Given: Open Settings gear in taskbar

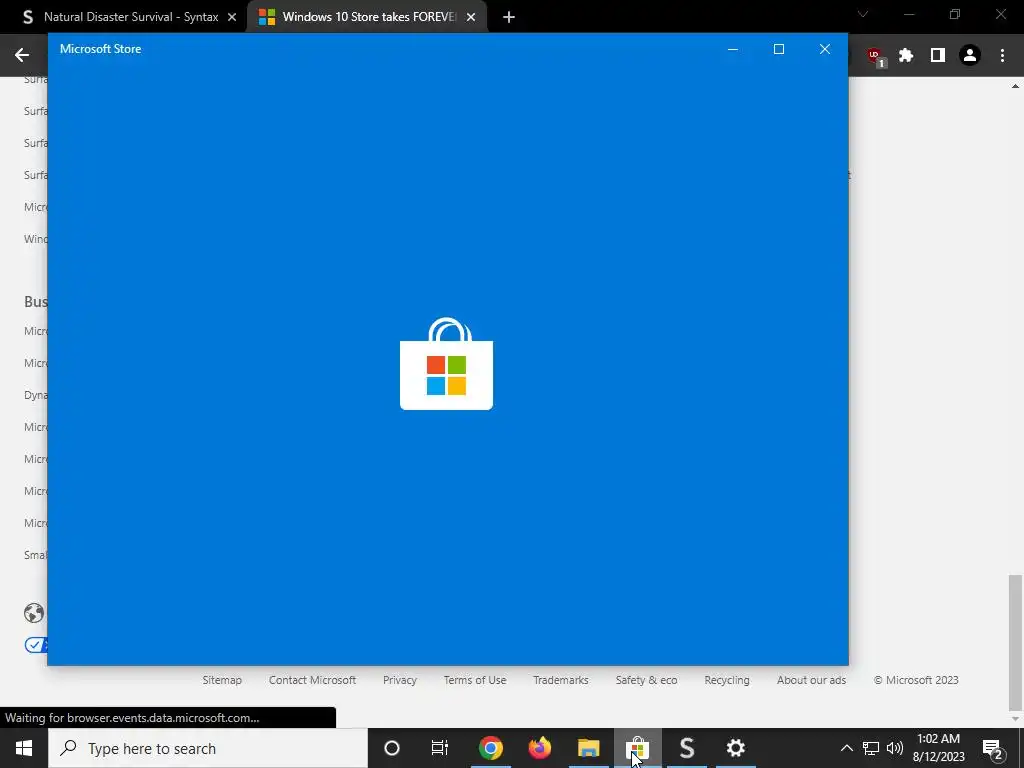Looking at the screenshot, I should (736, 748).
